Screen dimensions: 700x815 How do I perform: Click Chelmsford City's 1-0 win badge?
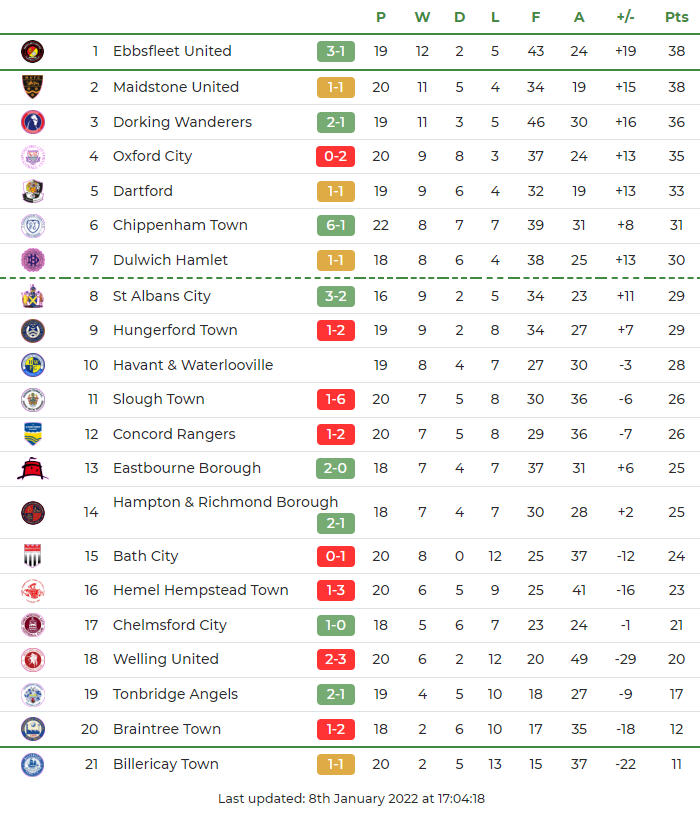coord(336,625)
